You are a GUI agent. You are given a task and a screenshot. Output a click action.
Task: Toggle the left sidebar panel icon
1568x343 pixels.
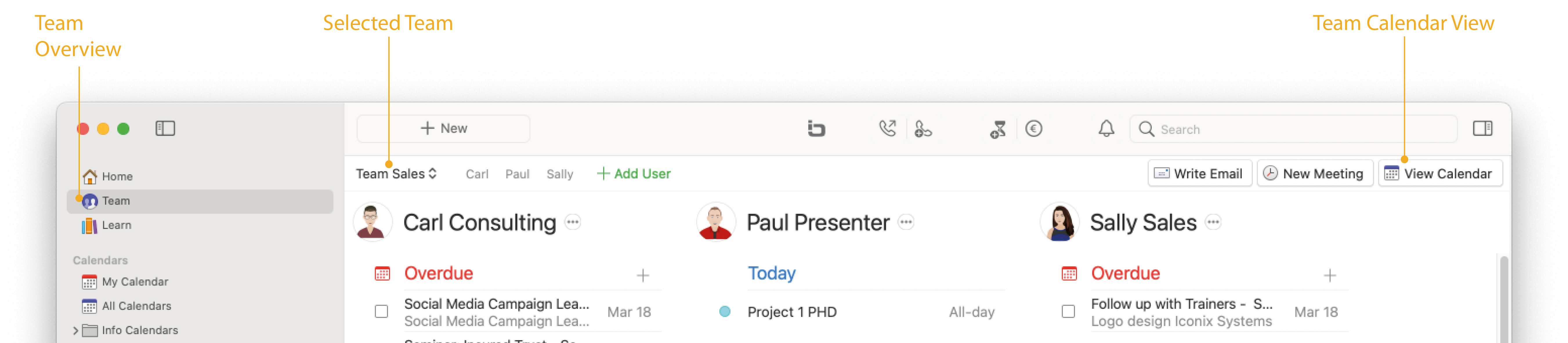(x=165, y=129)
